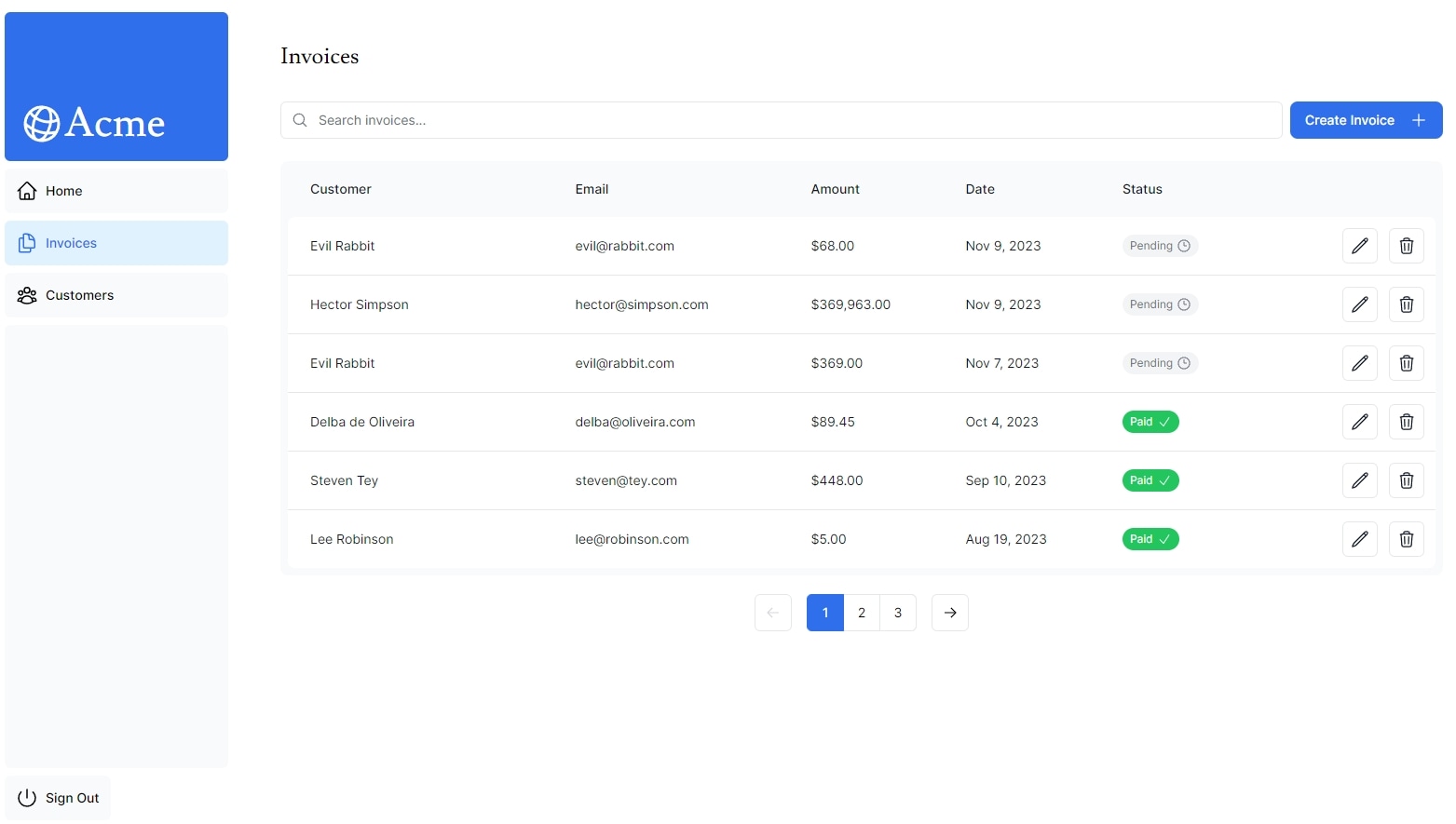The width and height of the screenshot is (1456, 824).
Task: Select page 1 in pagination
Action: (825, 613)
